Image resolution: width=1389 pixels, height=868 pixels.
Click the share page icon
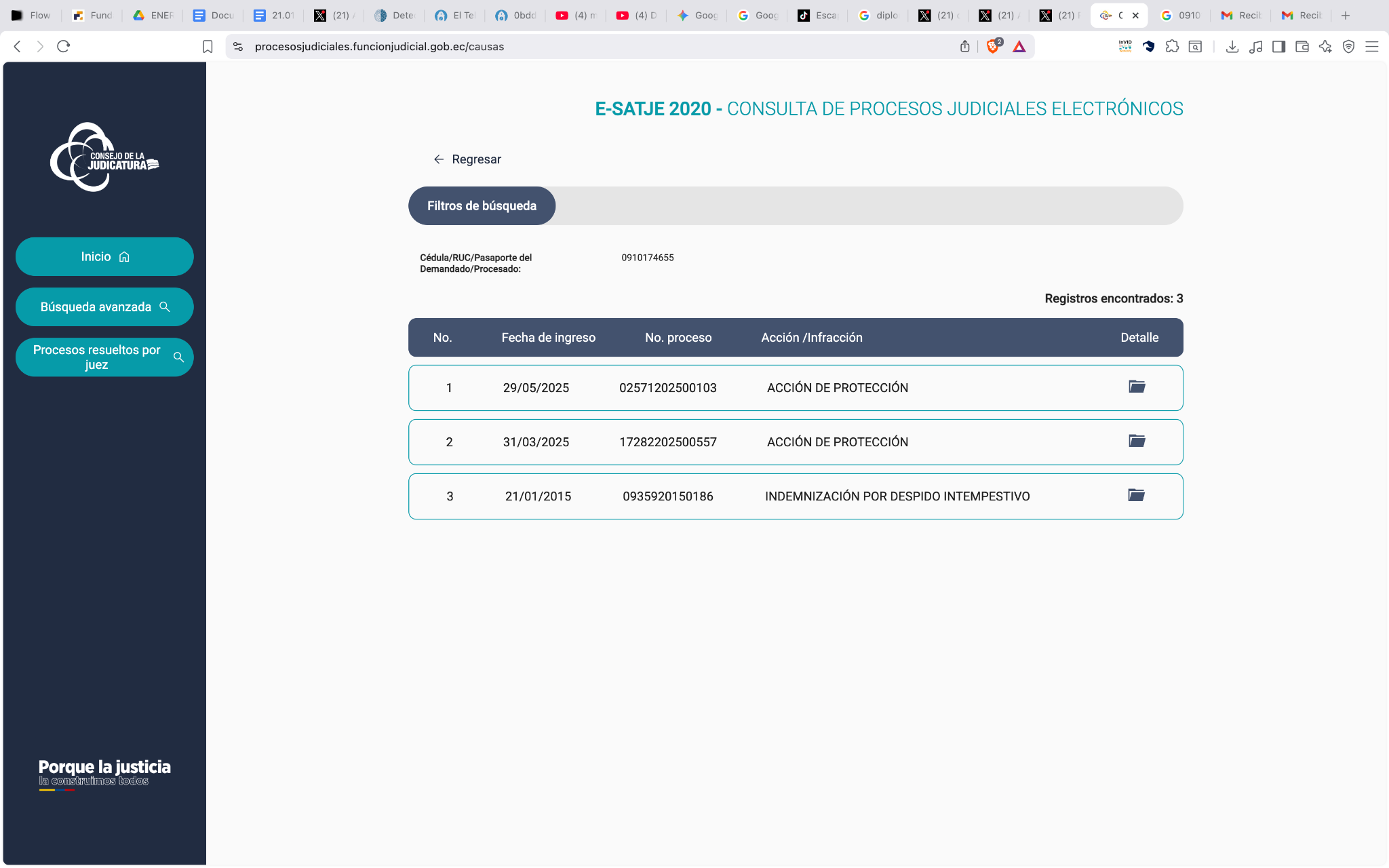(x=964, y=46)
